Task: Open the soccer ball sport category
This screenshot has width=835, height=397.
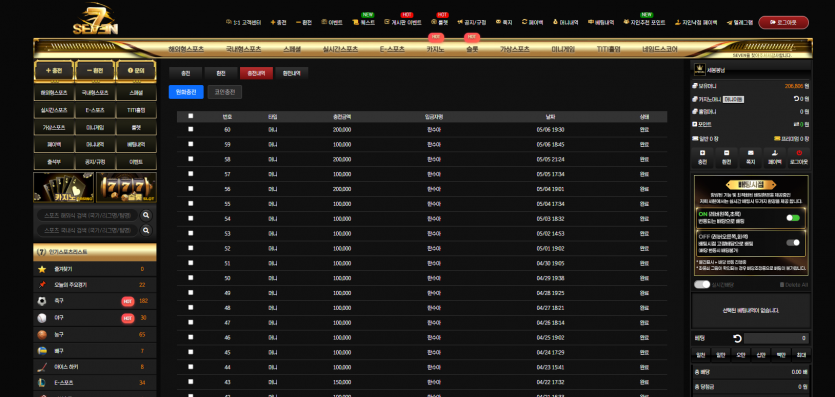Action: (x=95, y=301)
